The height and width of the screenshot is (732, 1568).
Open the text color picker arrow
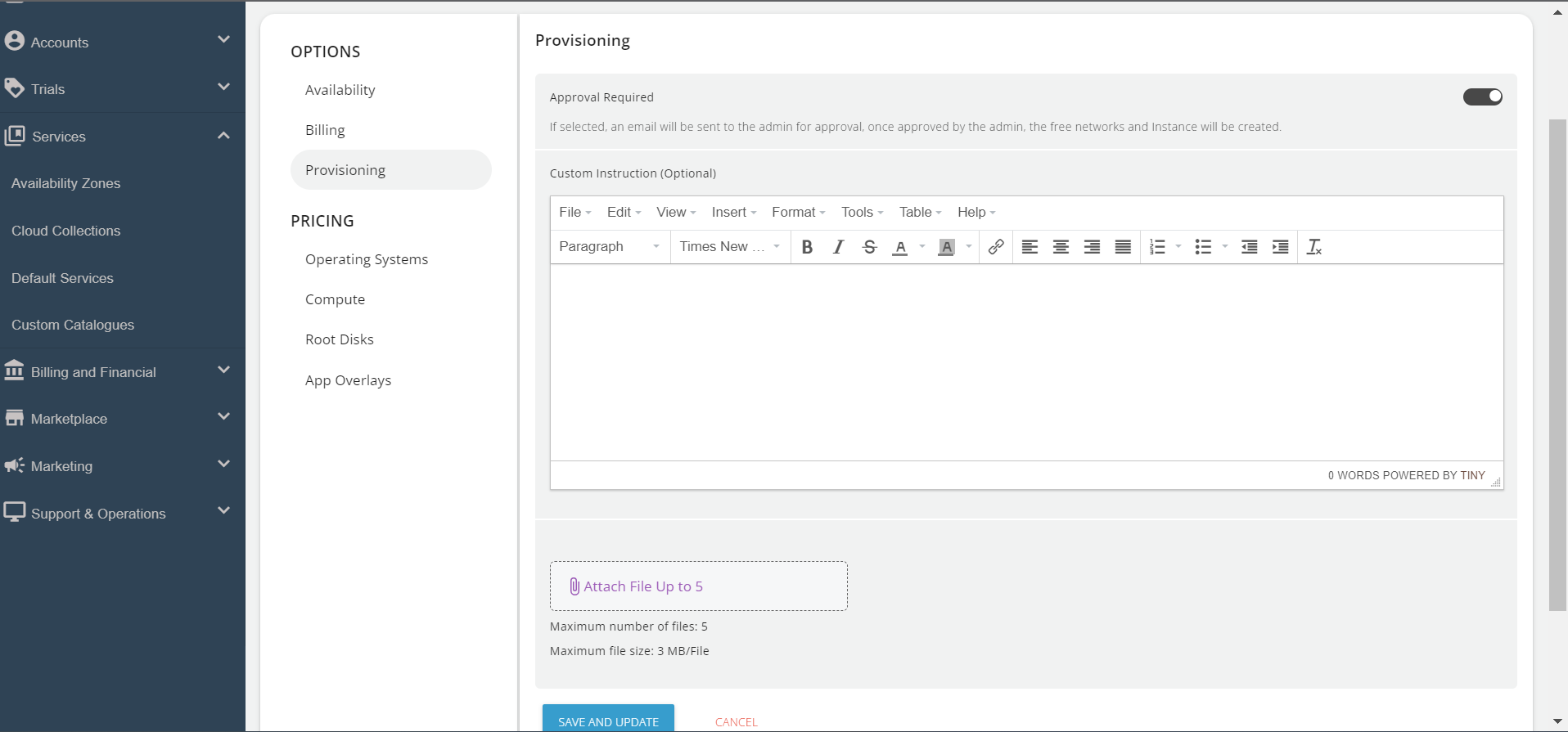(922, 247)
